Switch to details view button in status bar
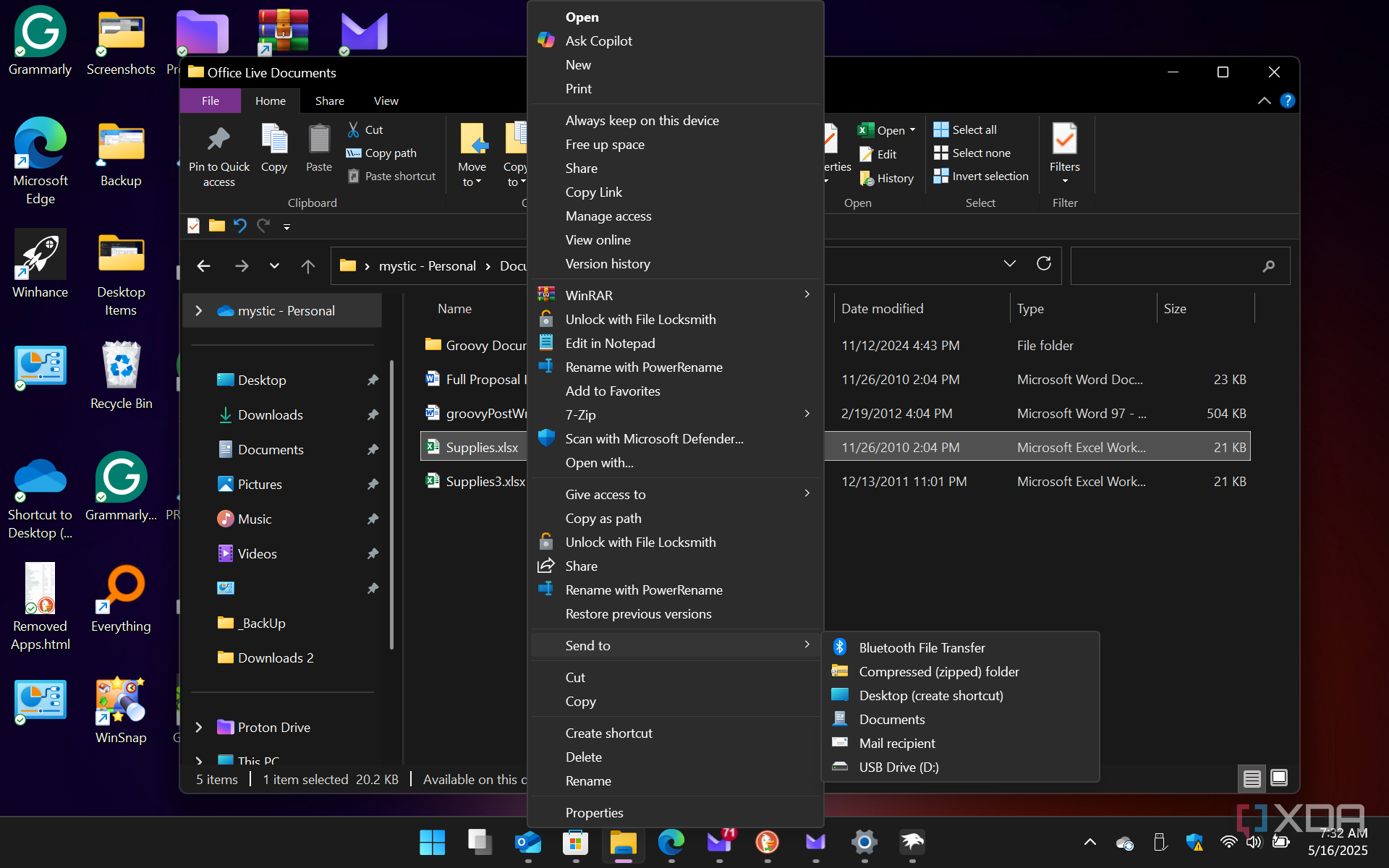The height and width of the screenshot is (868, 1389). point(1252,778)
